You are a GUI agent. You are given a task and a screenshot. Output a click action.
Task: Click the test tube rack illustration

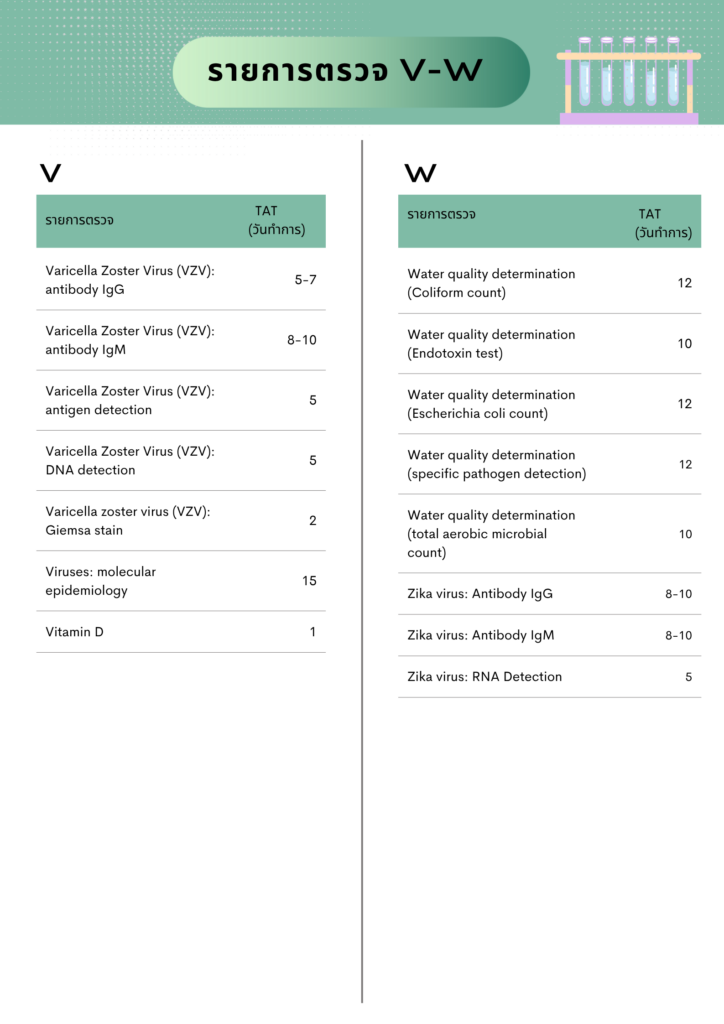[x=629, y=80]
